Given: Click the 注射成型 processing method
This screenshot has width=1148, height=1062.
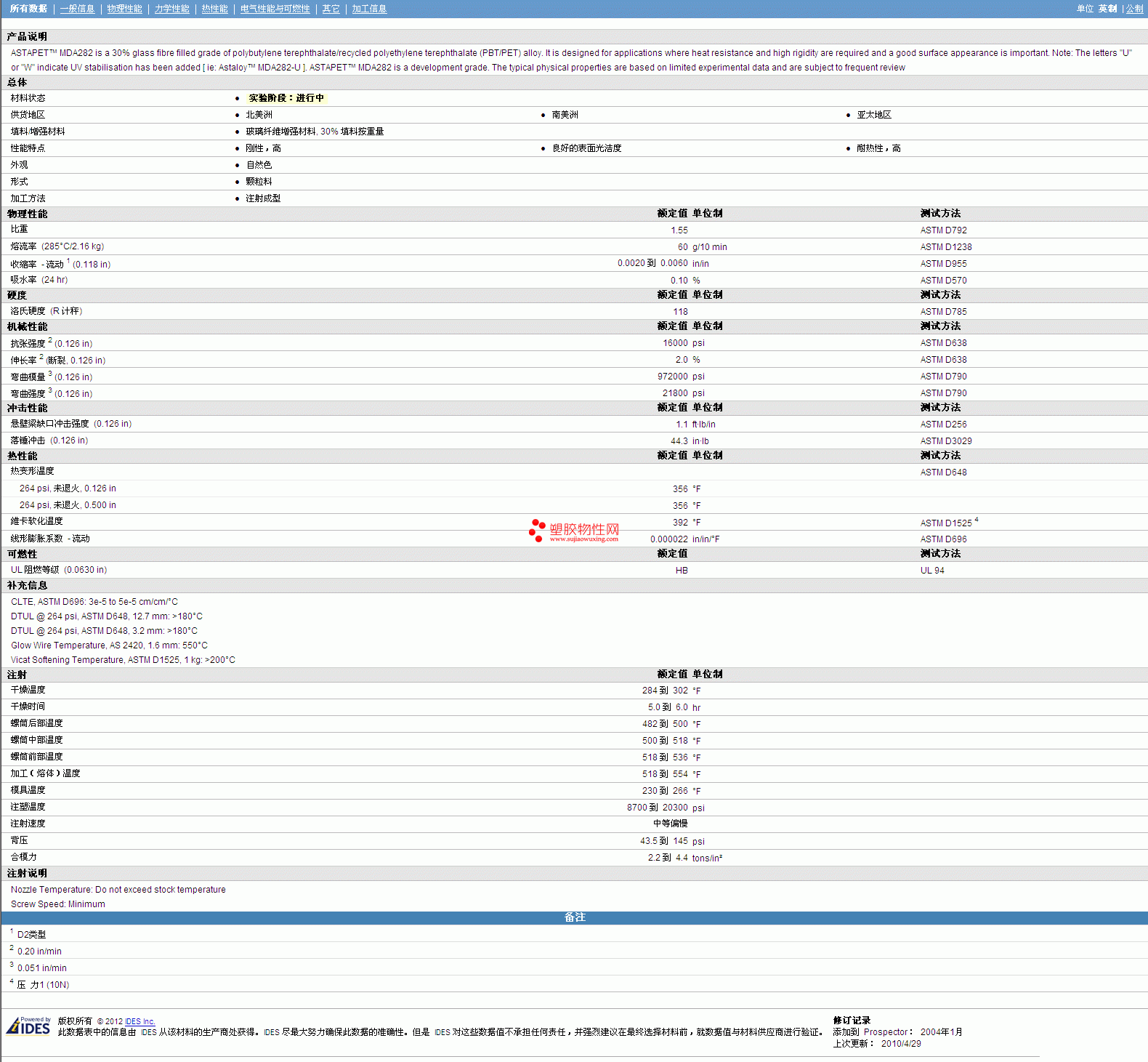Looking at the screenshot, I should tap(263, 198).
